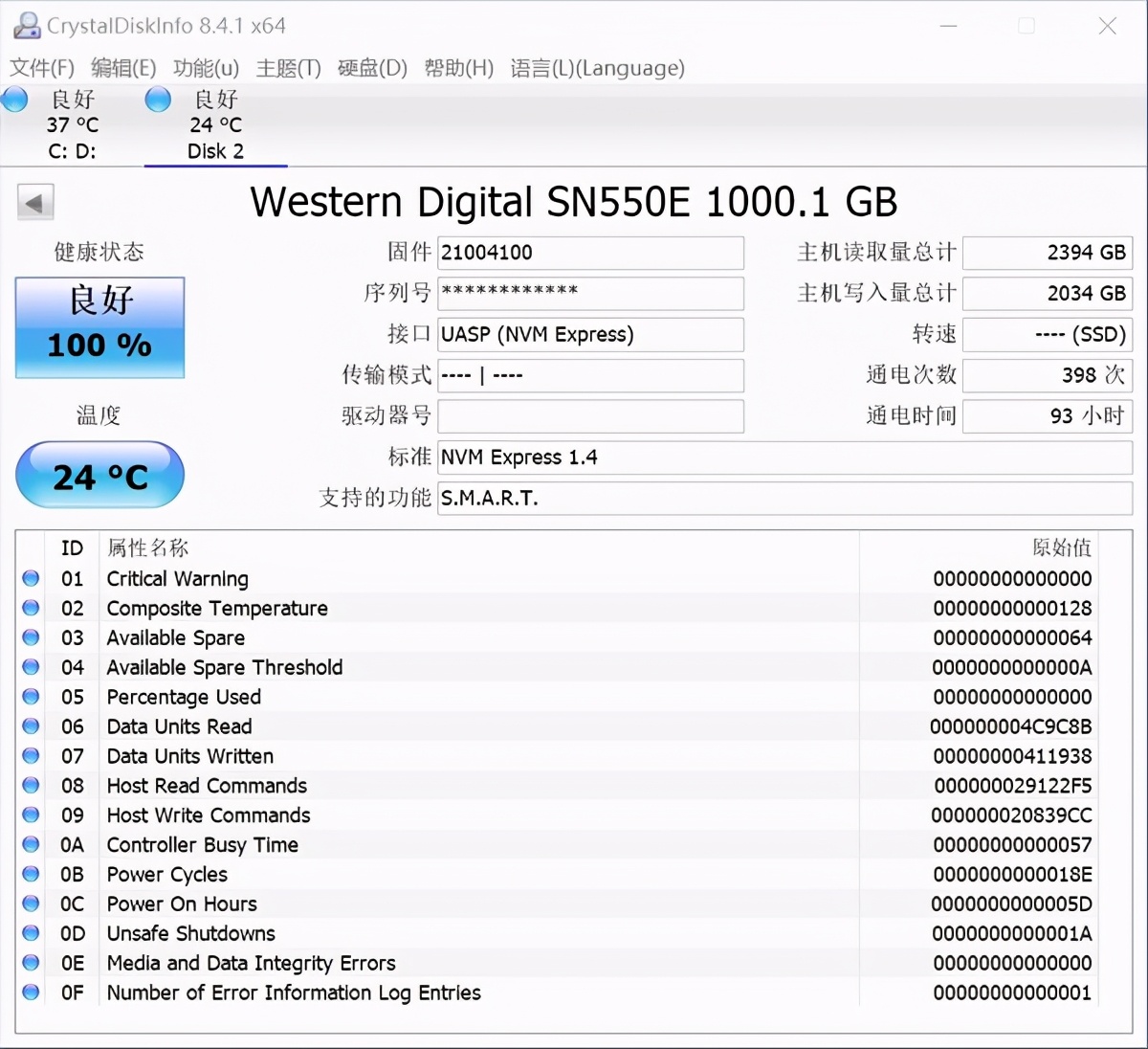Click host writes total value 2034 GB
This screenshot has height=1049, width=1148.
click(1048, 293)
